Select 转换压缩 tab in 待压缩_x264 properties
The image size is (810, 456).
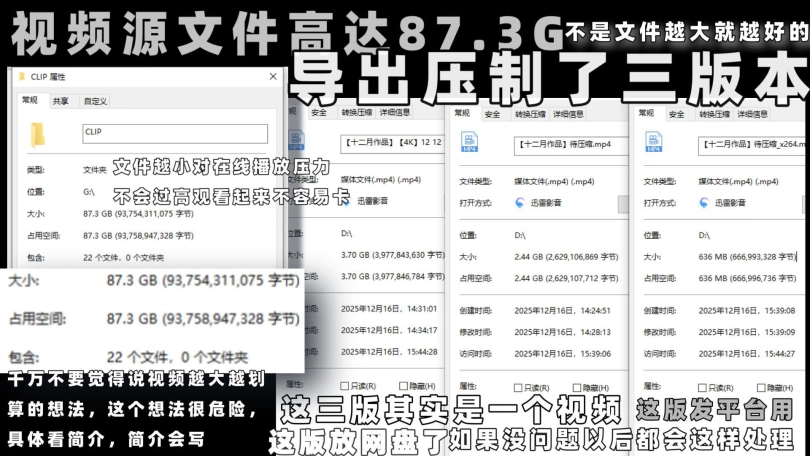(714, 113)
